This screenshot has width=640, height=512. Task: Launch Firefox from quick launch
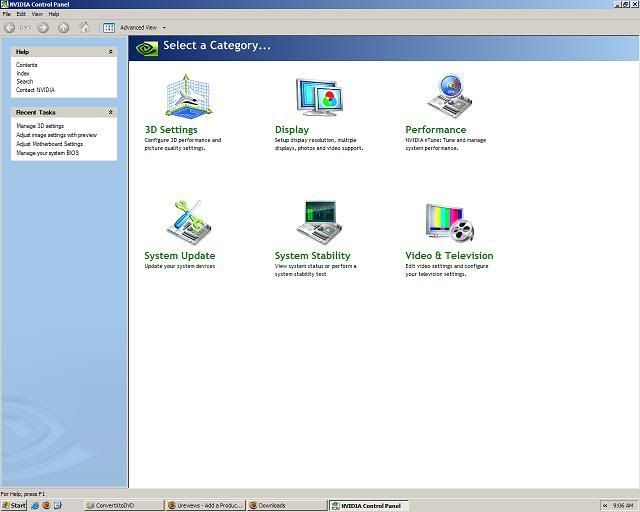click(x=46, y=505)
